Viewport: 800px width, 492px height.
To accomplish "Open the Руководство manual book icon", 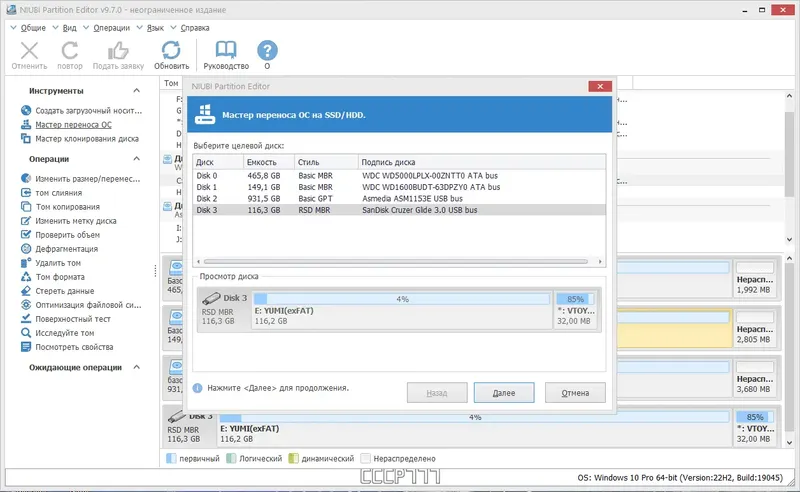I will click(x=226, y=50).
